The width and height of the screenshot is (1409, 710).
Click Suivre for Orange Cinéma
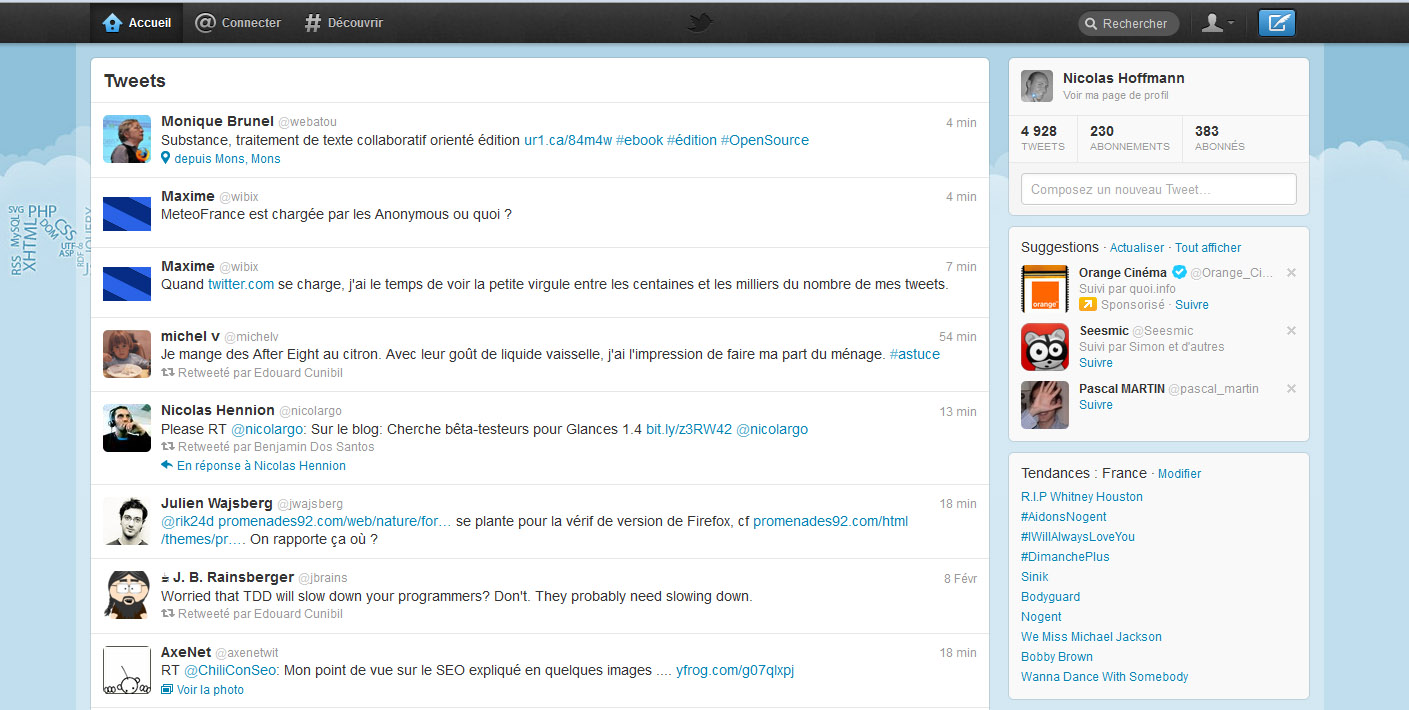coord(1192,305)
